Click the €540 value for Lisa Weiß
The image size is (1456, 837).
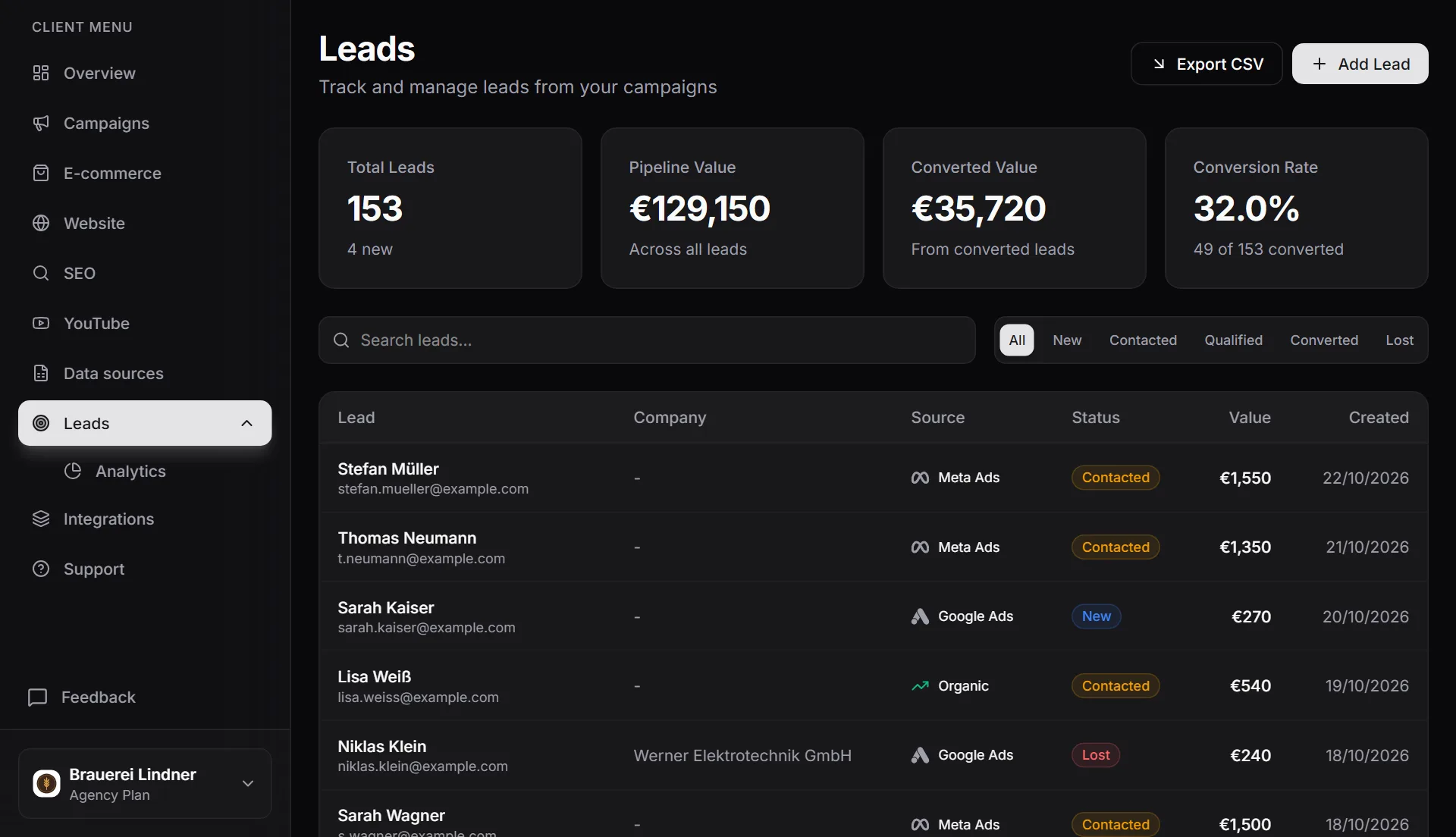point(1250,685)
